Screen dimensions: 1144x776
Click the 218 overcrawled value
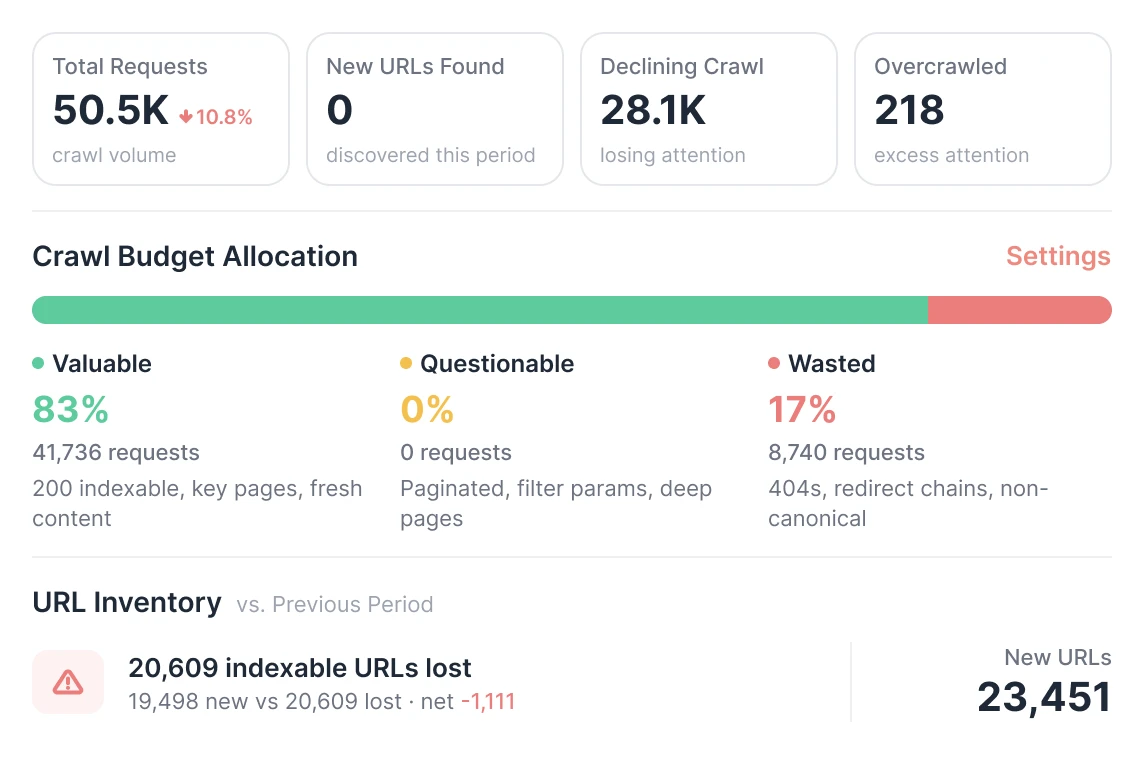(x=909, y=110)
